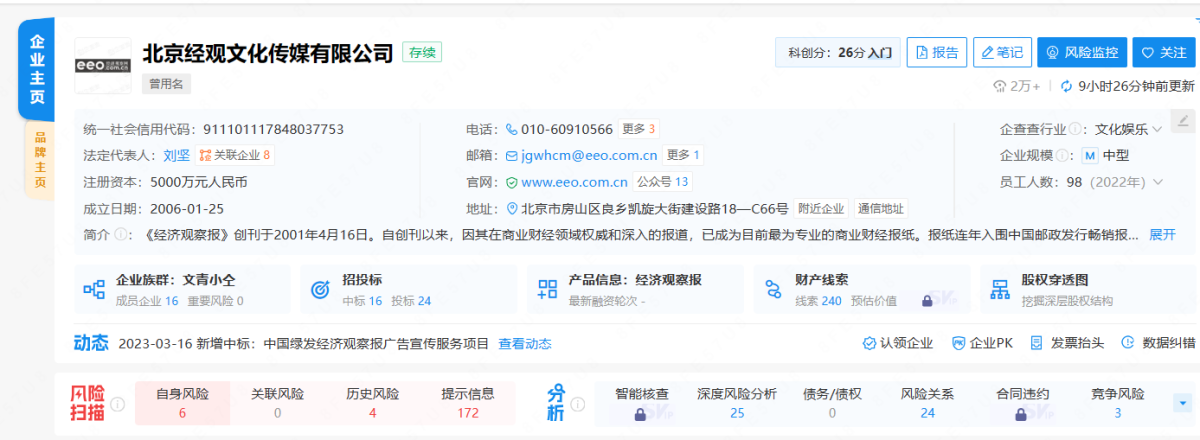
Task: Click the lock icon beside 预估价值
Action: coord(927,300)
